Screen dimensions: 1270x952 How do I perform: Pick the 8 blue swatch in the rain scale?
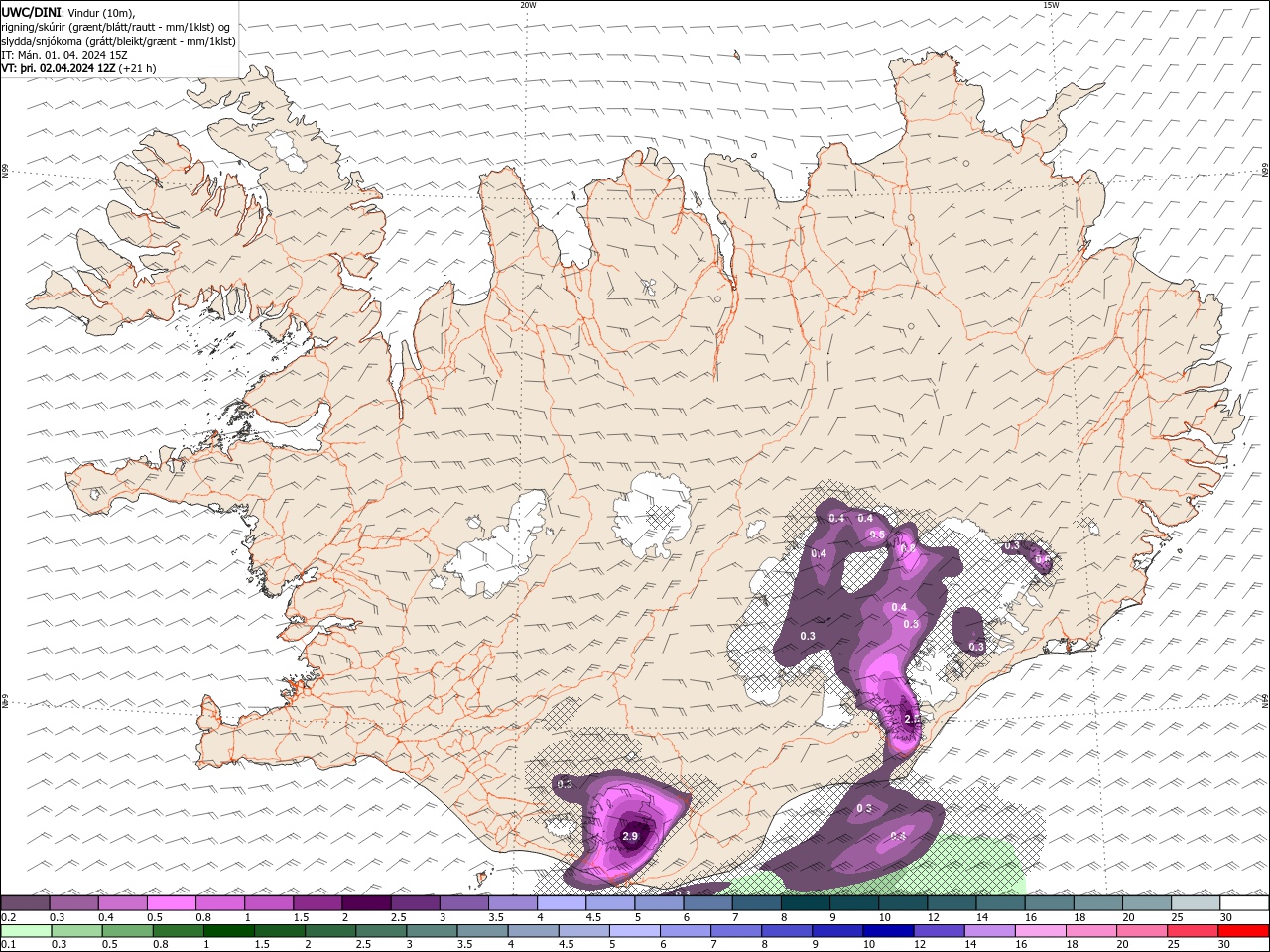[x=787, y=931]
